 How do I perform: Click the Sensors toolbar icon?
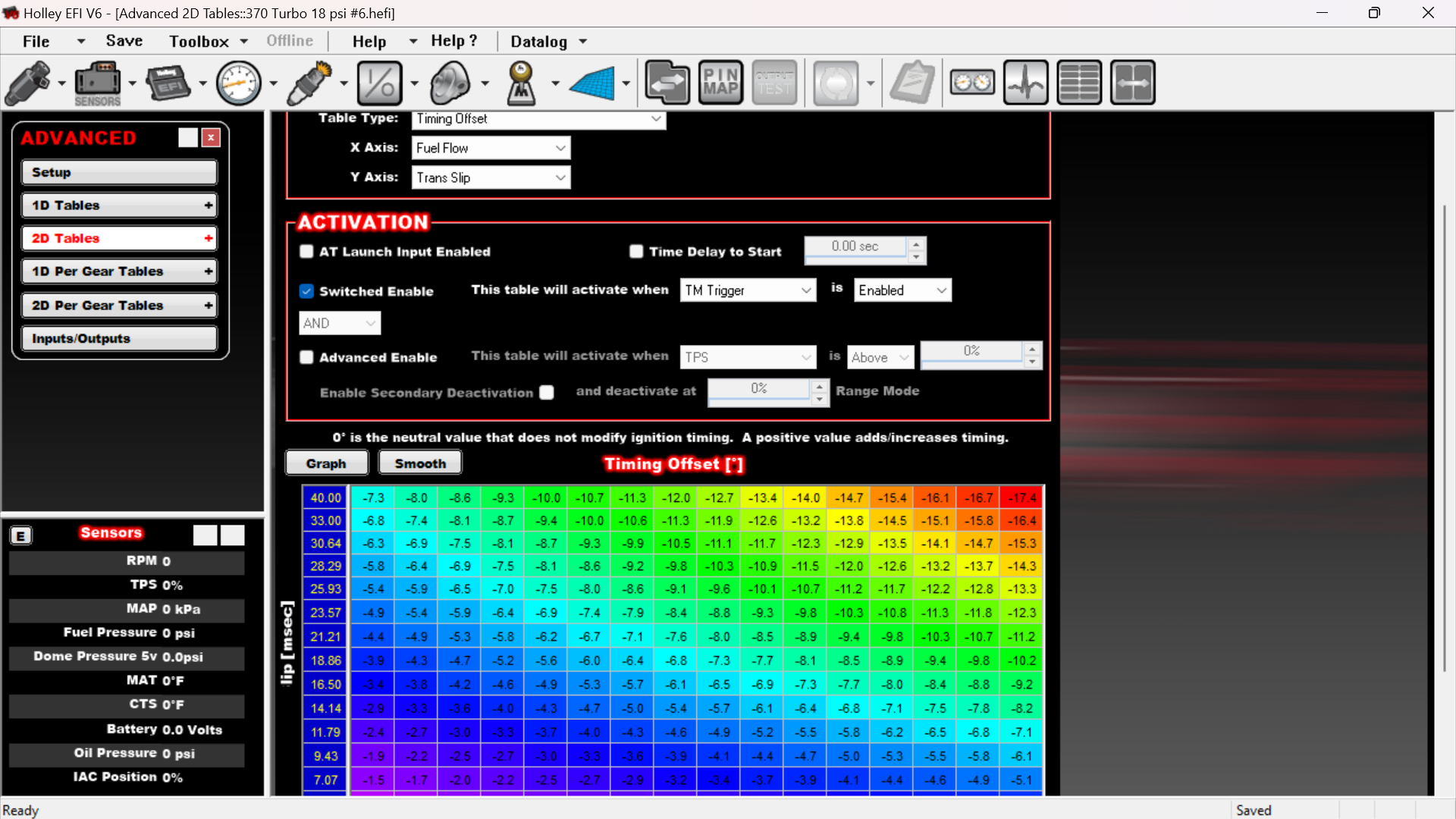point(97,83)
